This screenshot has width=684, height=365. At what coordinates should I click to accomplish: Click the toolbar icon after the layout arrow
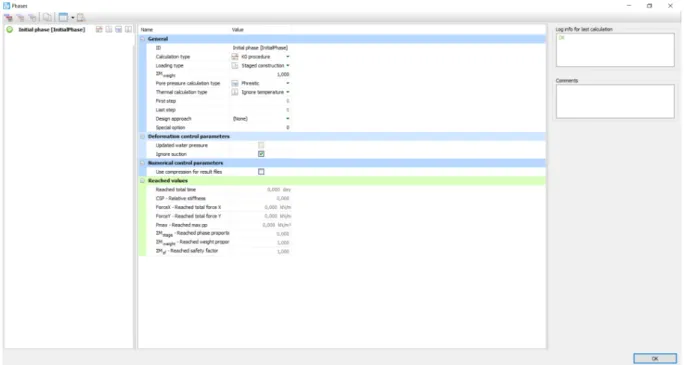click(81, 18)
